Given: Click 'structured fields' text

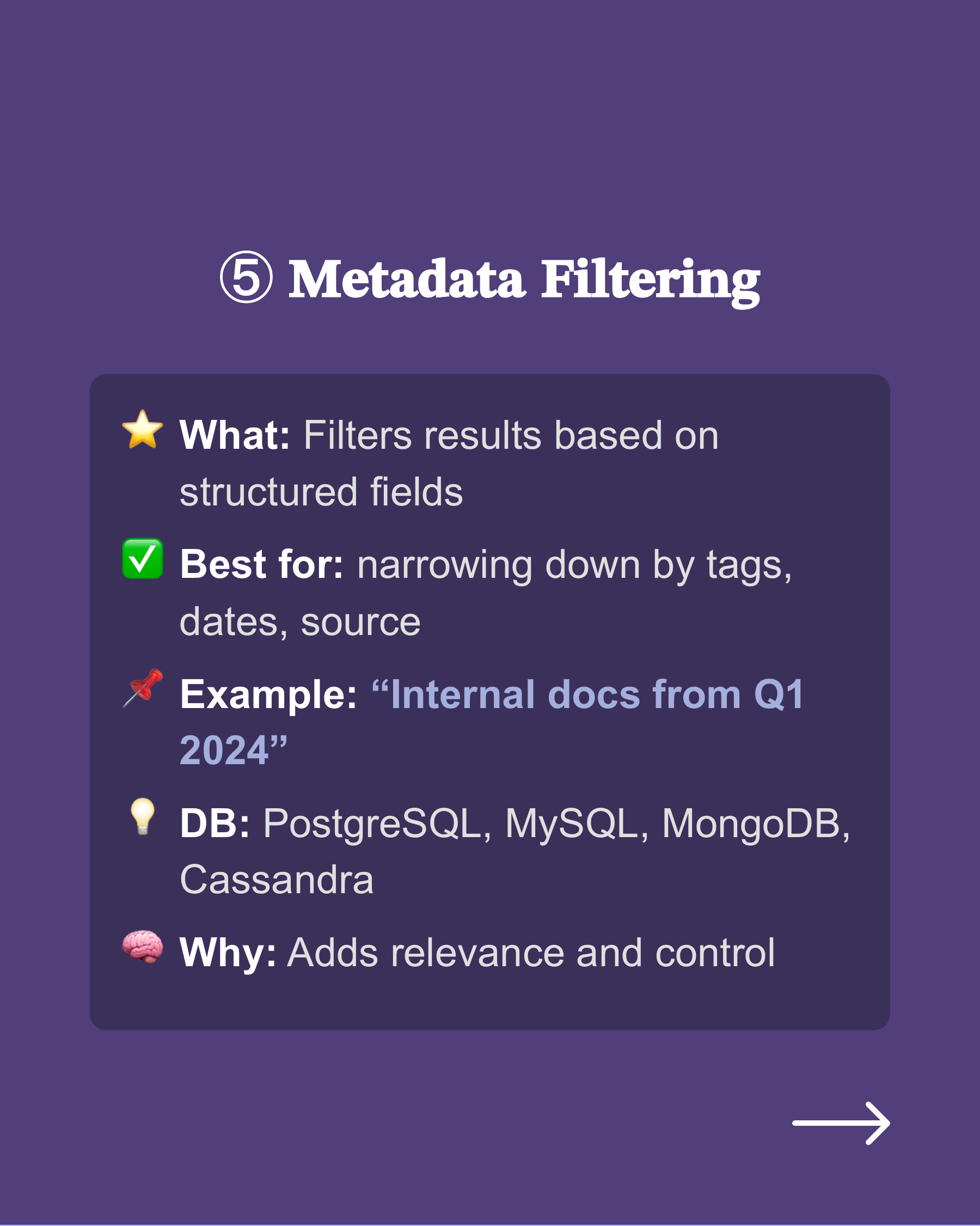Looking at the screenshot, I should pyautogui.click(x=321, y=492).
